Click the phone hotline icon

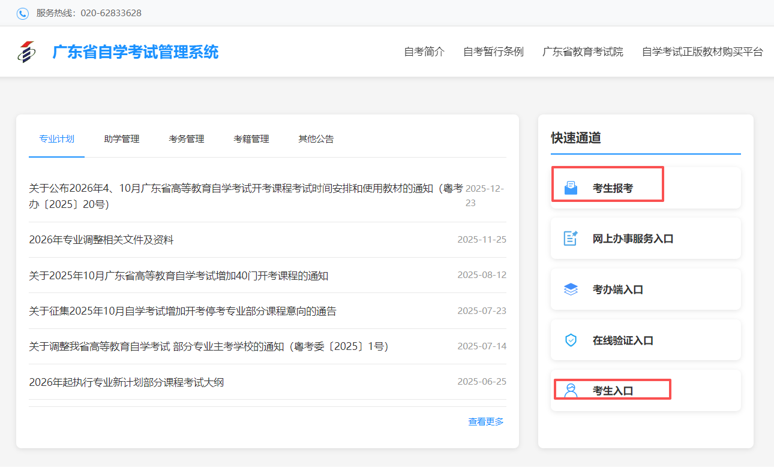point(22,13)
